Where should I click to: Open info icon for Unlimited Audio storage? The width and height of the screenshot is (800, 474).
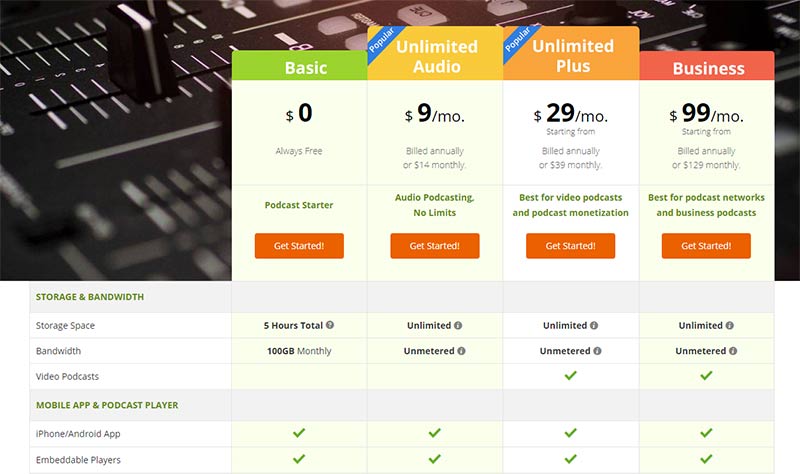(458, 326)
